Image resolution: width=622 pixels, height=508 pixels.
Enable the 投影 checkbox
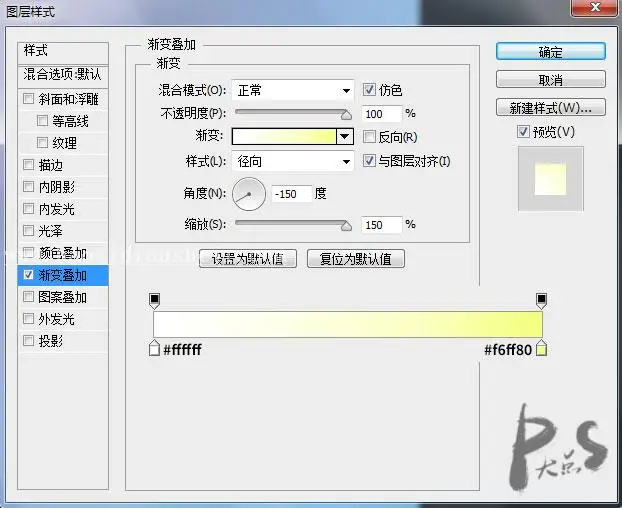[x=29, y=340]
